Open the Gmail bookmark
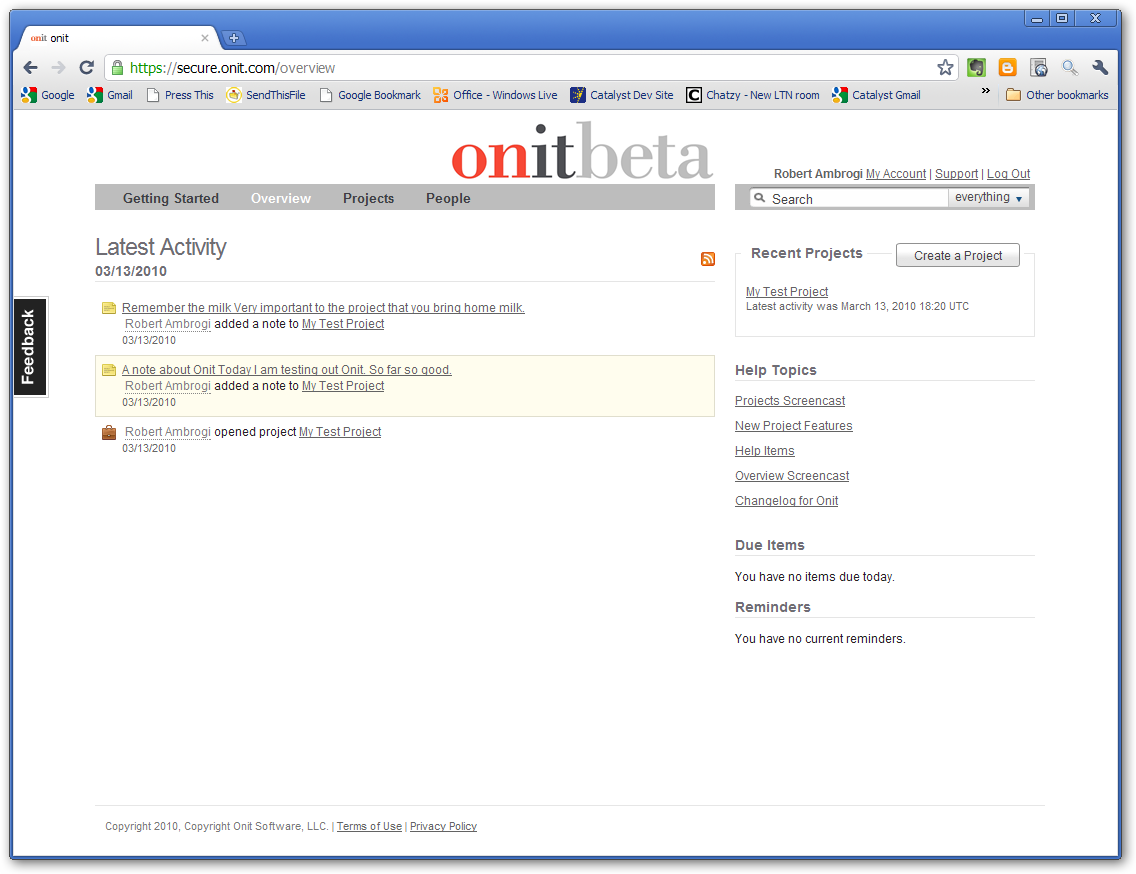The height and width of the screenshot is (874, 1136). pos(110,95)
